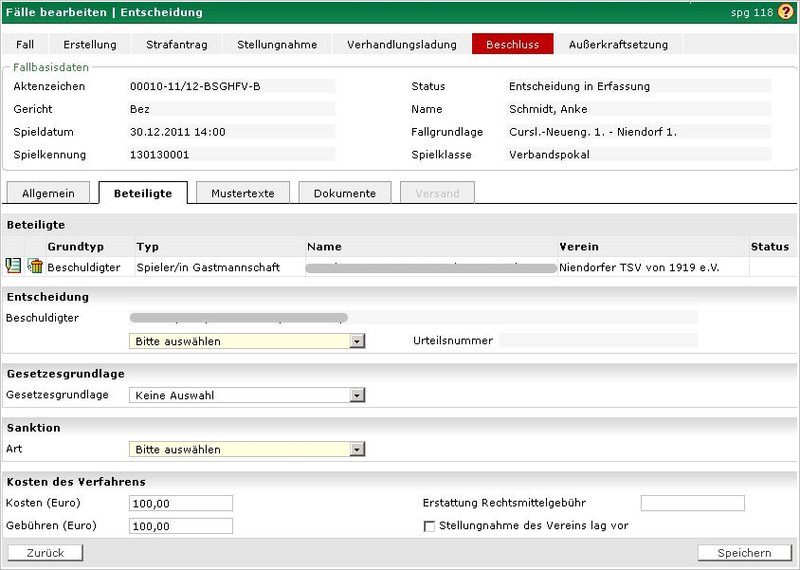Click the Zurück button
Screen dimensions: 800x570
pyautogui.click(x=45, y=553)
